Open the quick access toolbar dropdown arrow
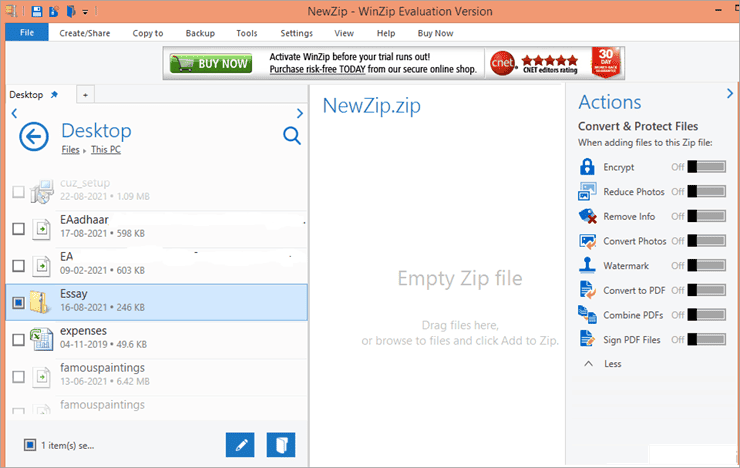 85,12
